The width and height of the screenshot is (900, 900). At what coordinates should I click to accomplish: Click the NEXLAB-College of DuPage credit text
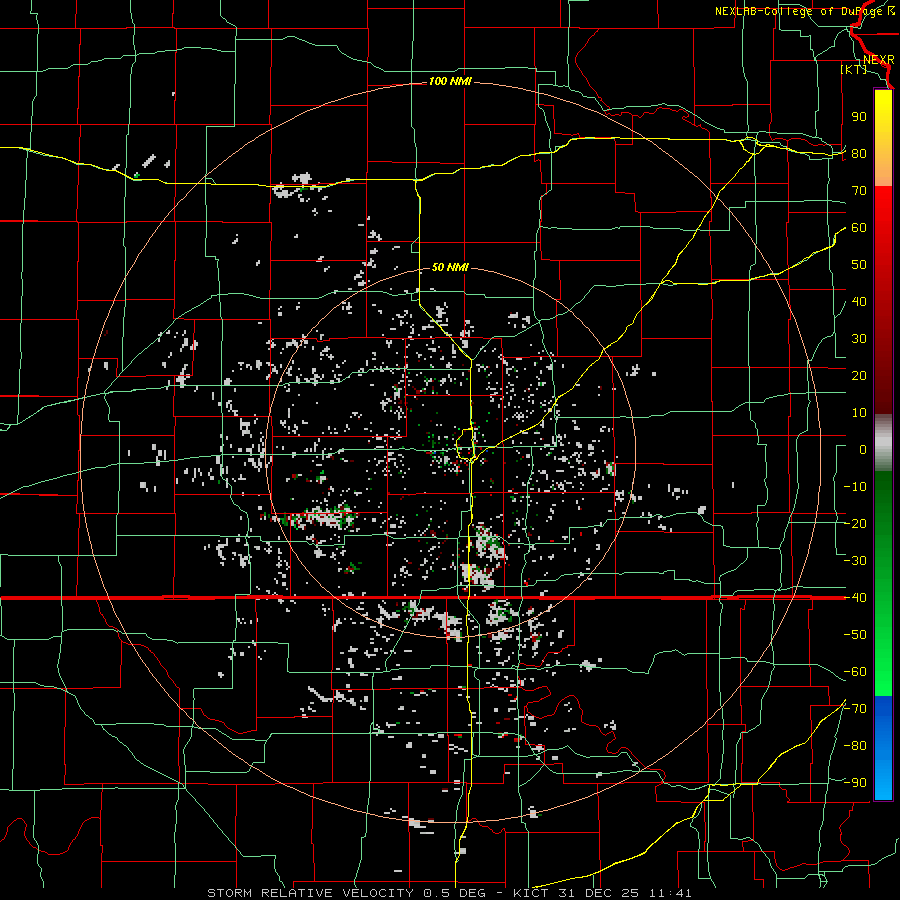[x=804, y=11]
